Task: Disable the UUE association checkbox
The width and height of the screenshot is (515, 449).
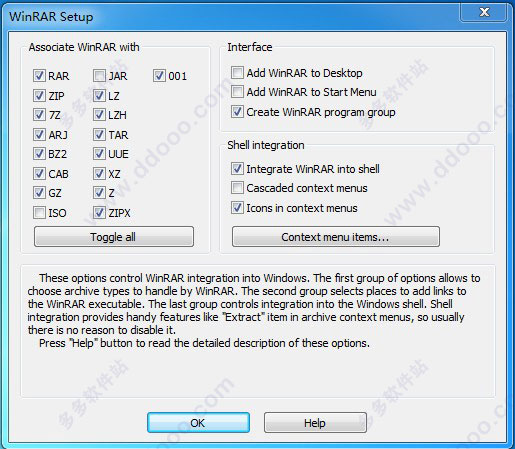Action: (99, 154)
